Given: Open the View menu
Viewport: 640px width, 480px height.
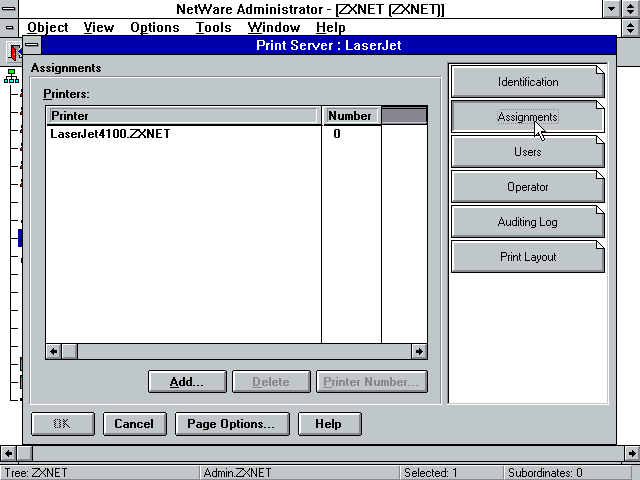Looking at the screenshot, I should [99, 27].
